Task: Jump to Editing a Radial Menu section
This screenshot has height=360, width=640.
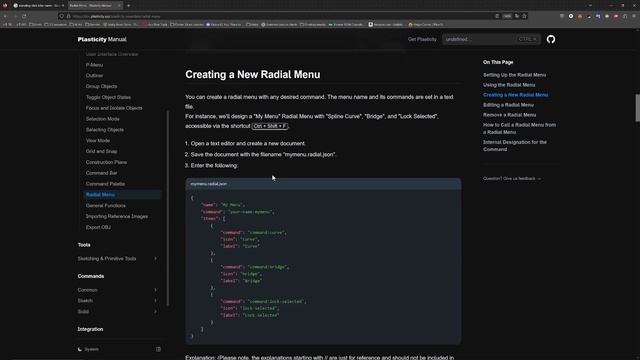Action: [x=508, y=105]
